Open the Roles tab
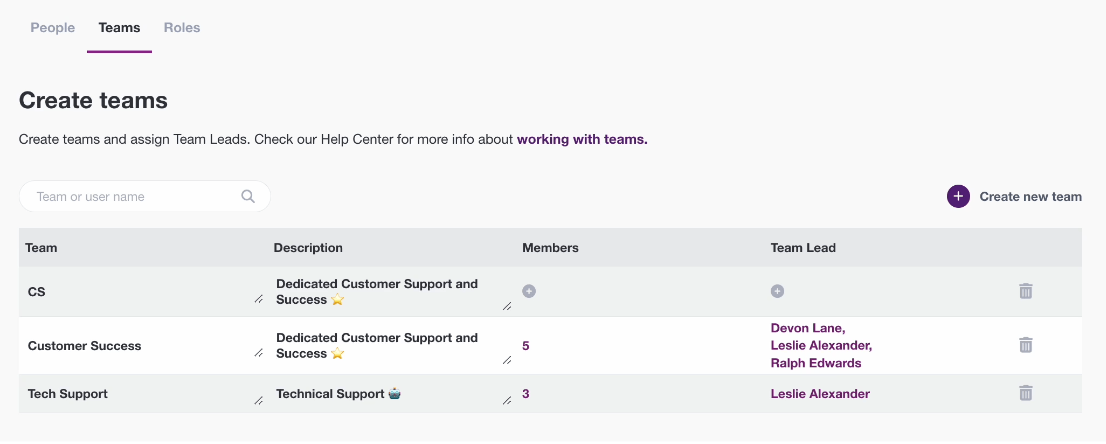1106x444 pixels. (182, 28)
